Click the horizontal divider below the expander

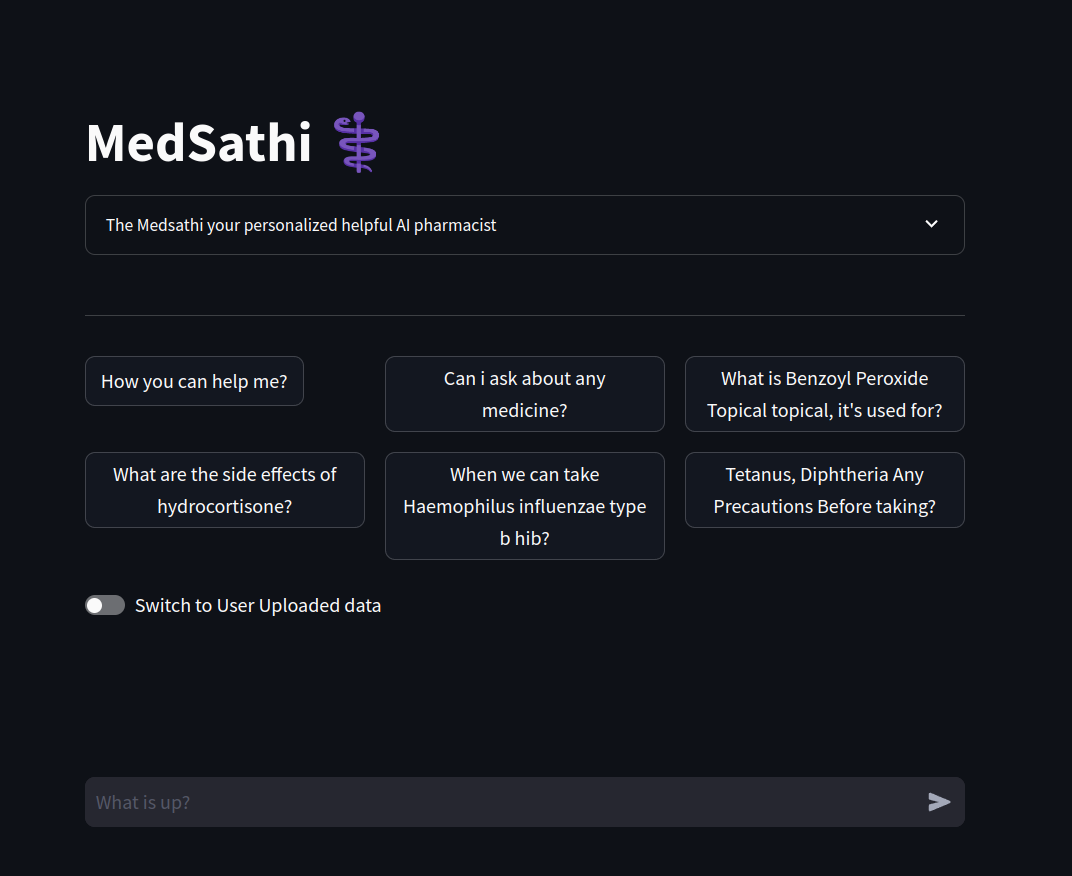click(524, 315)
